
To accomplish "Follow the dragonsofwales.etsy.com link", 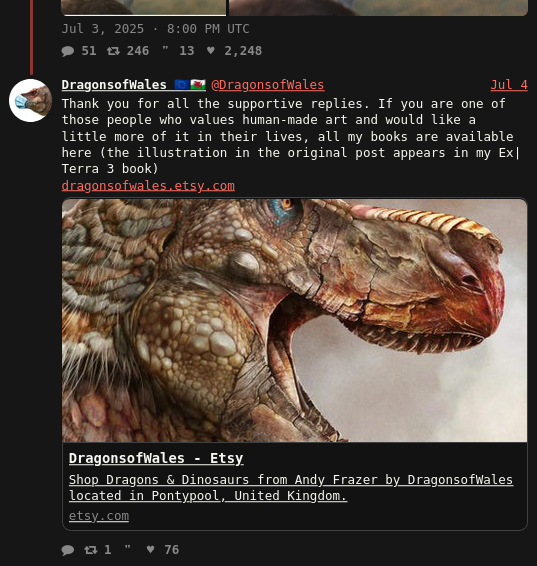I will [x=148, y=186].
